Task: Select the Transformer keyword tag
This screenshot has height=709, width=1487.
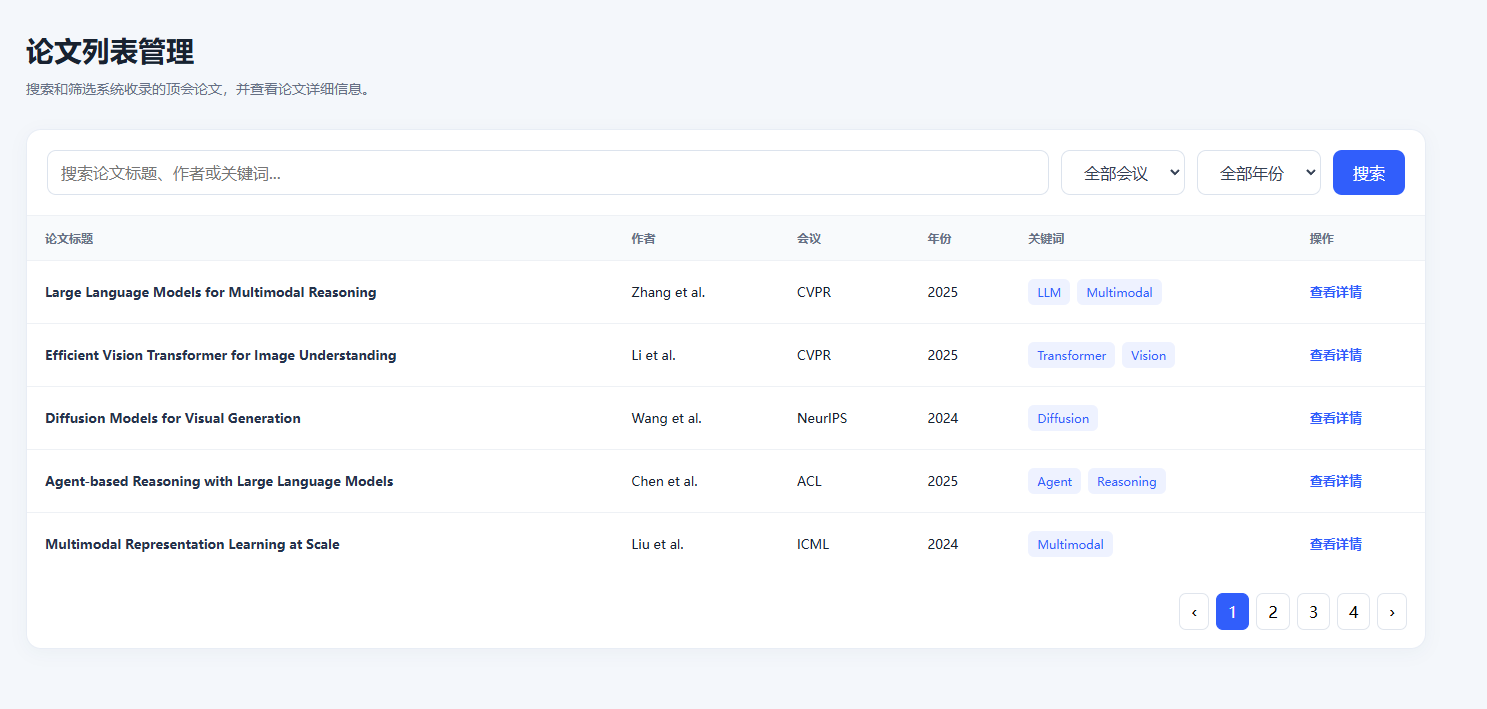Action: 1071,355
